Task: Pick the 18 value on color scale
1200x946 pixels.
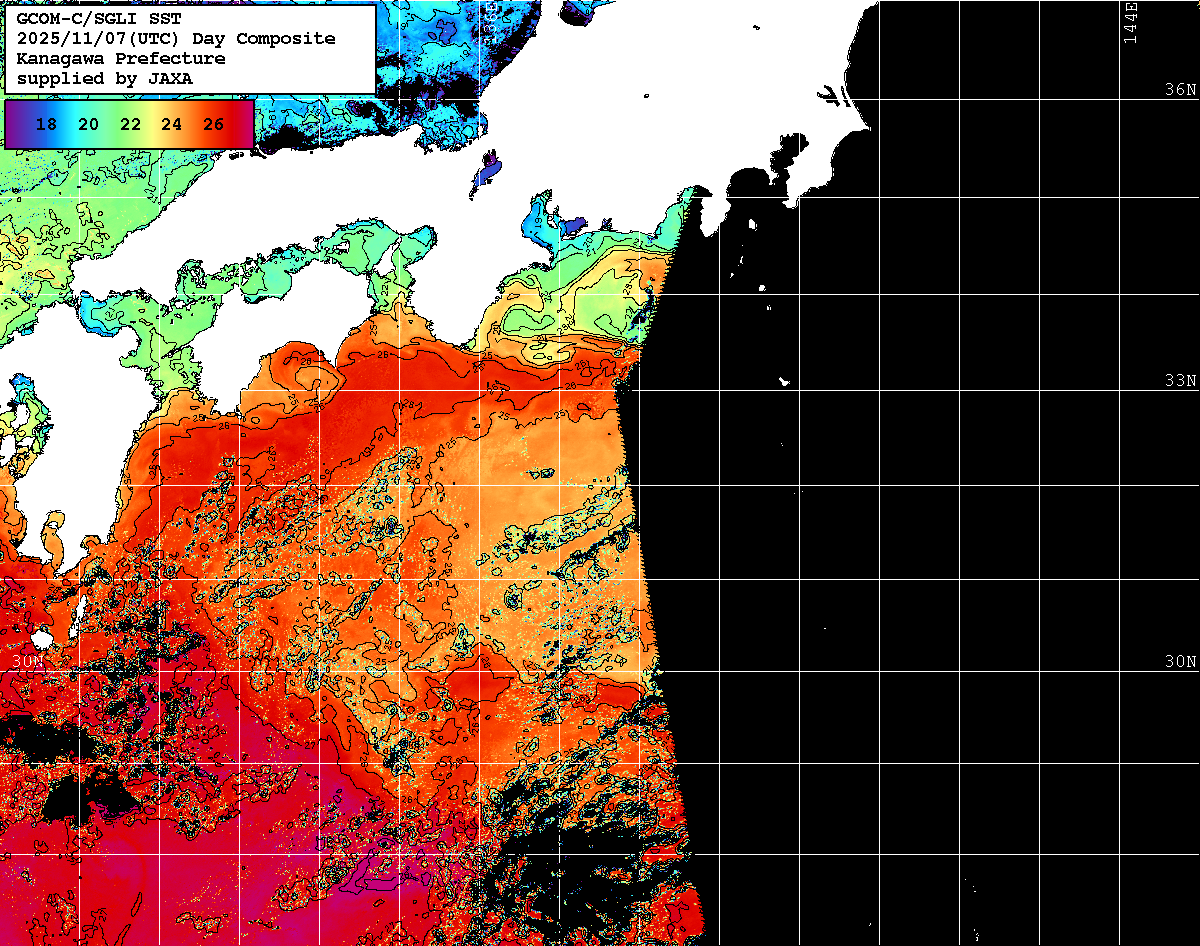Action: [x=46, y=125]
